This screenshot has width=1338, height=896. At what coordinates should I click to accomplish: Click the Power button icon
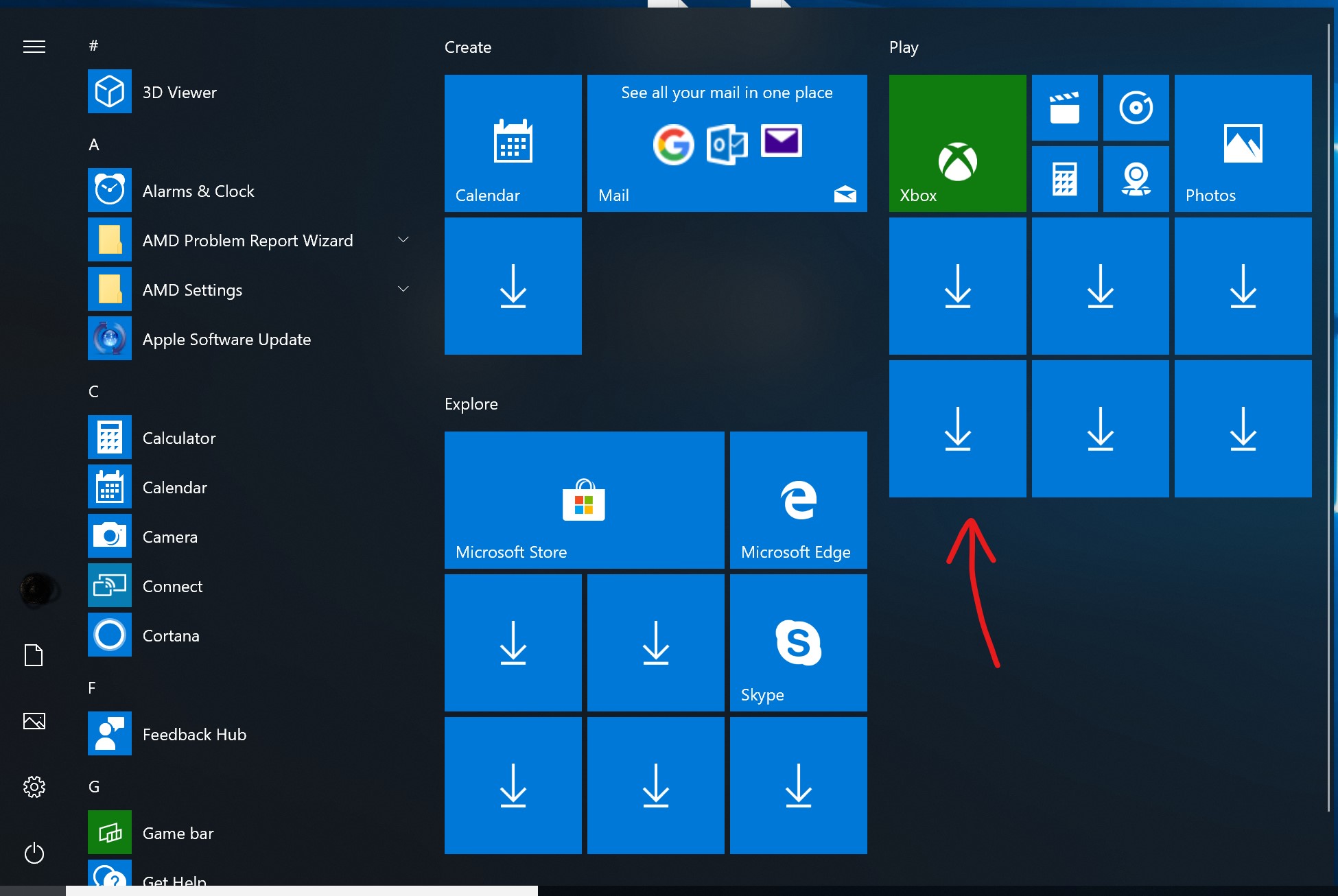tap(34, 853)
